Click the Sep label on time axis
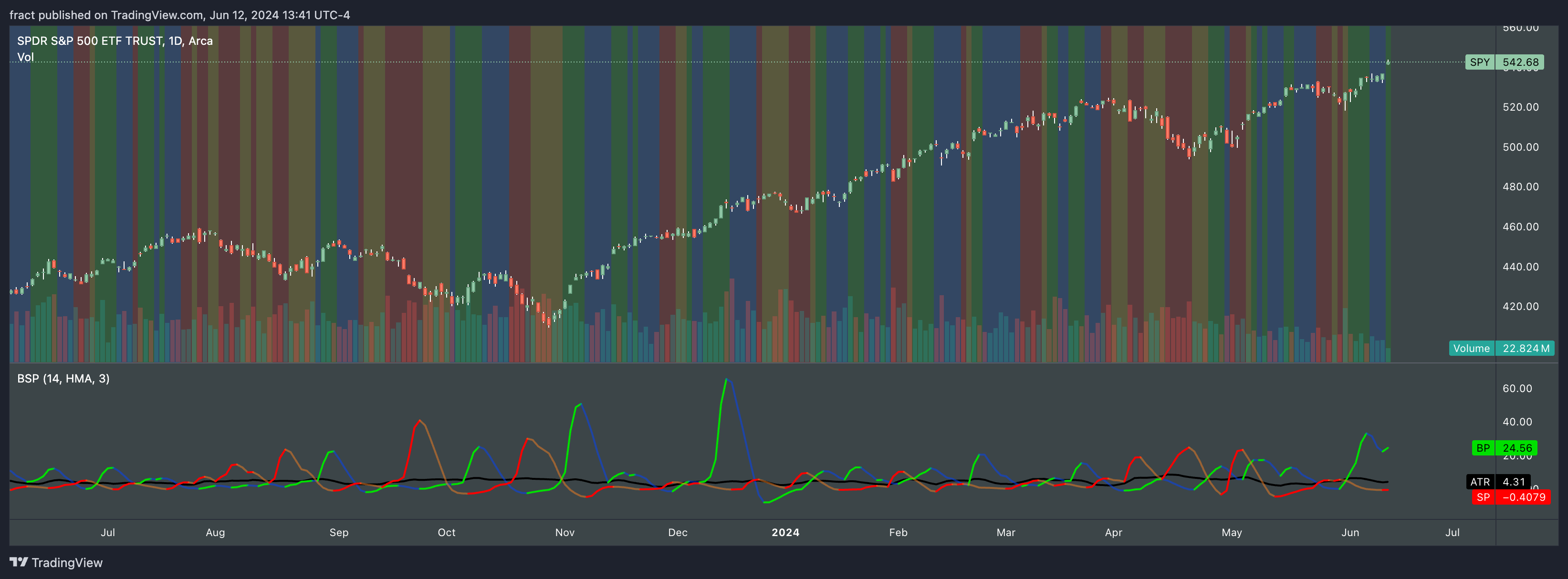This screenshot has height=579, width=1568. click(339, 533)
